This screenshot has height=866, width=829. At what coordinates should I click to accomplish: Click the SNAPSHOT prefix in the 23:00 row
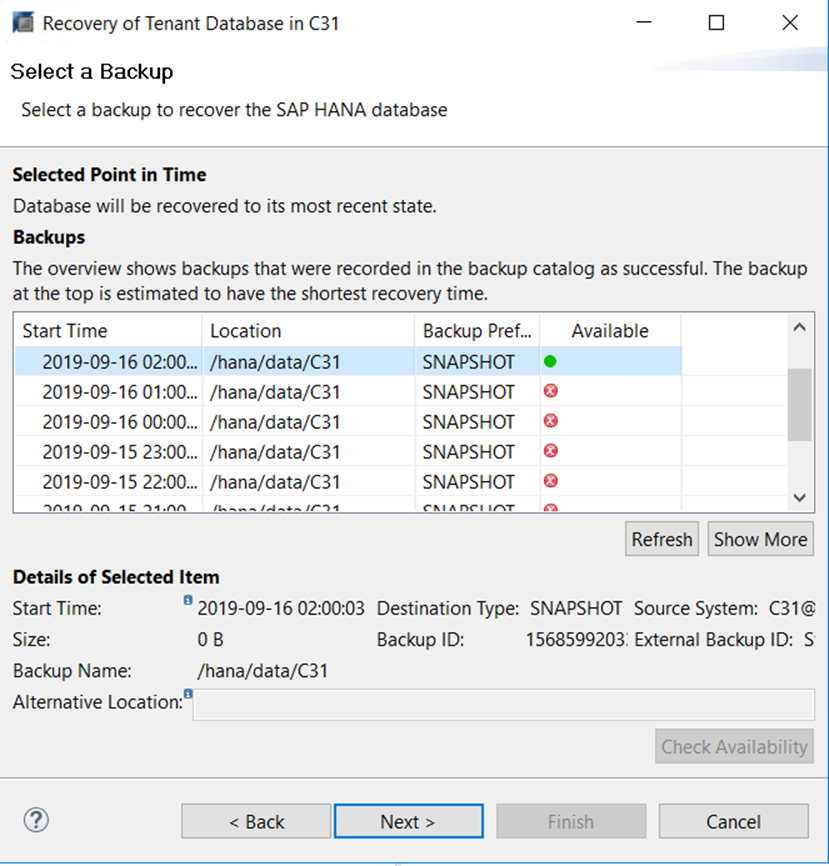pos(468,452)
